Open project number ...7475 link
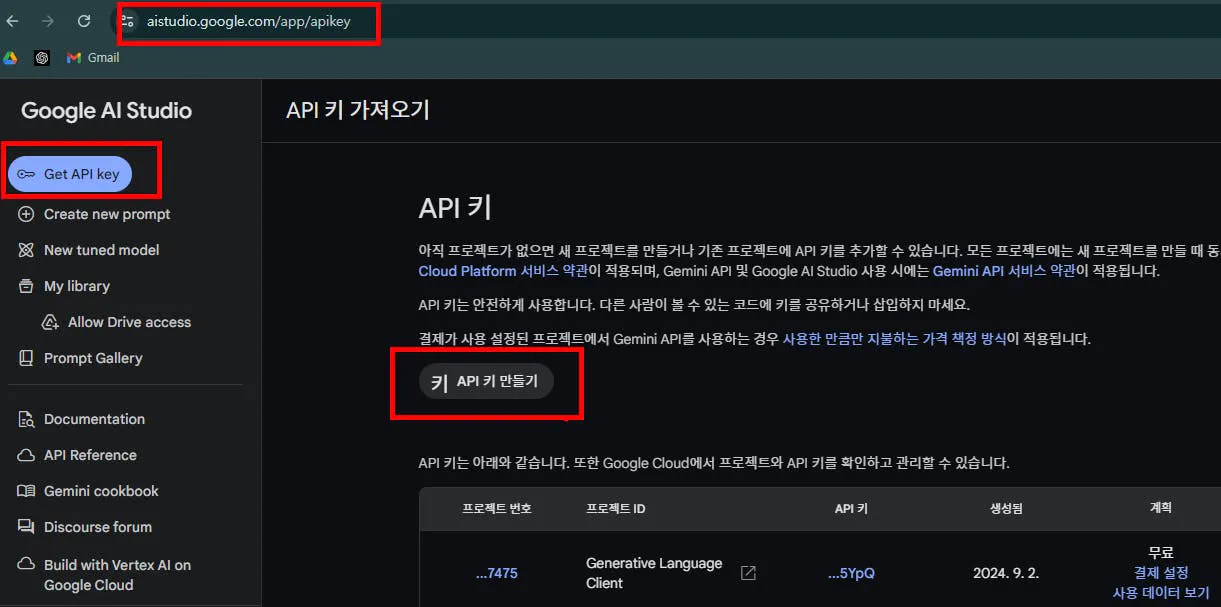 497,573
